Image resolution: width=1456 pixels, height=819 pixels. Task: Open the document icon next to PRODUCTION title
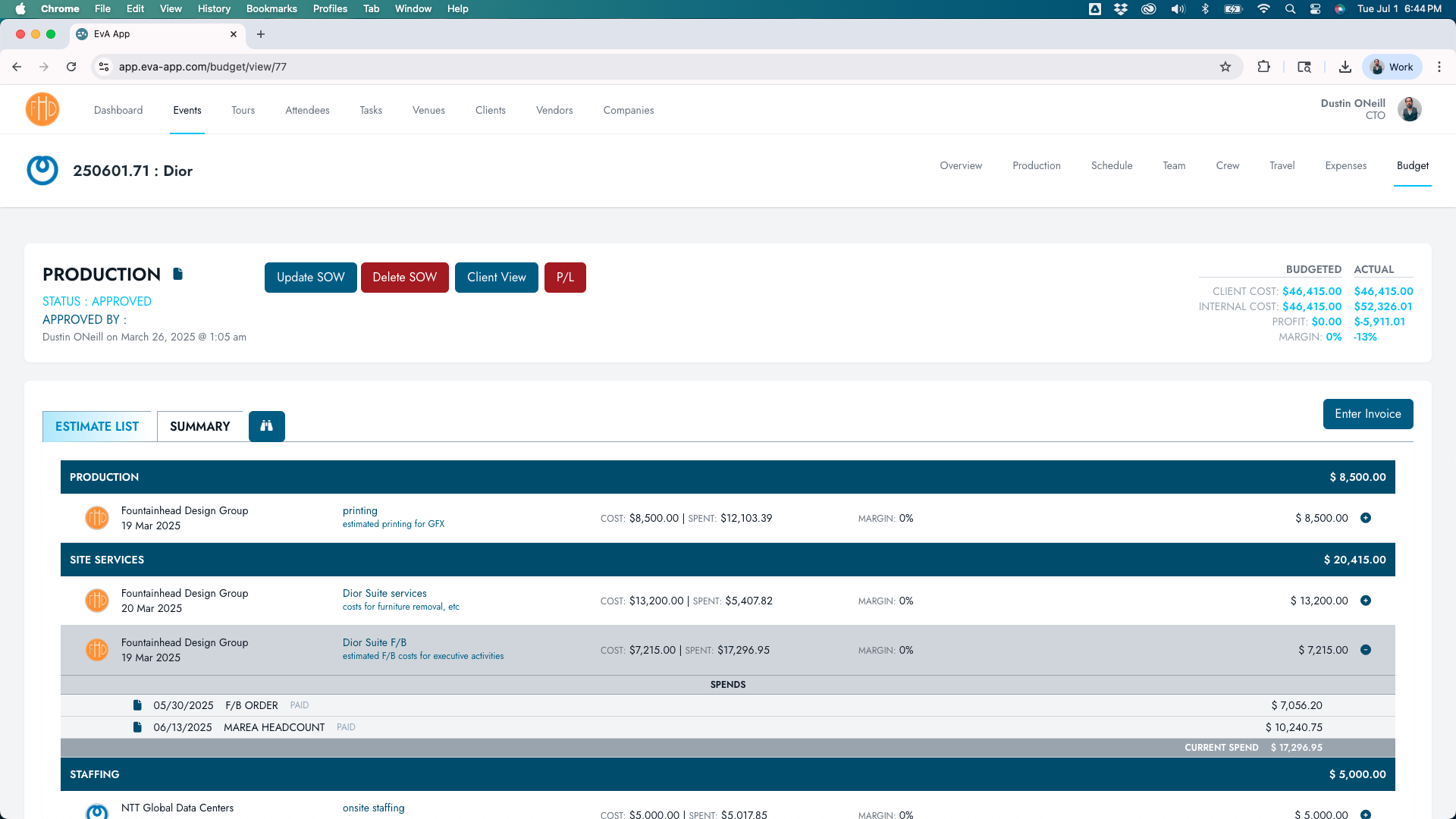(178, 274)
